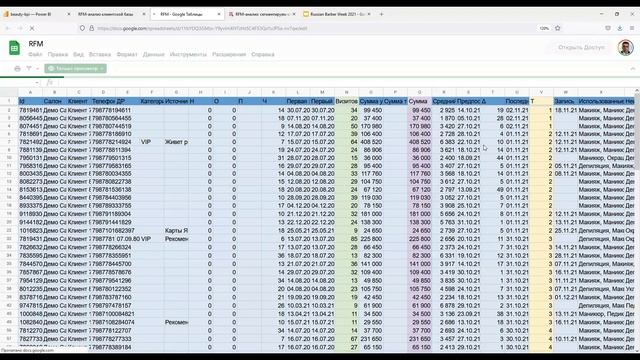The width and height of the screenshot is (640, 360).
Task: Open the Firefox hamburger menu
Action: (632, 28)
